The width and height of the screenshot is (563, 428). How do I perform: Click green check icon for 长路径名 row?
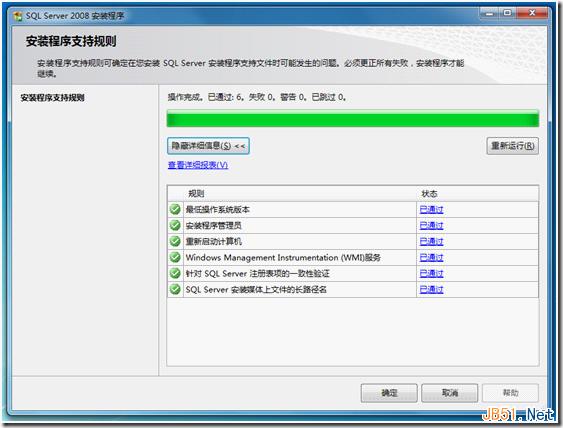pyautogui.click(x=175, y=289)
